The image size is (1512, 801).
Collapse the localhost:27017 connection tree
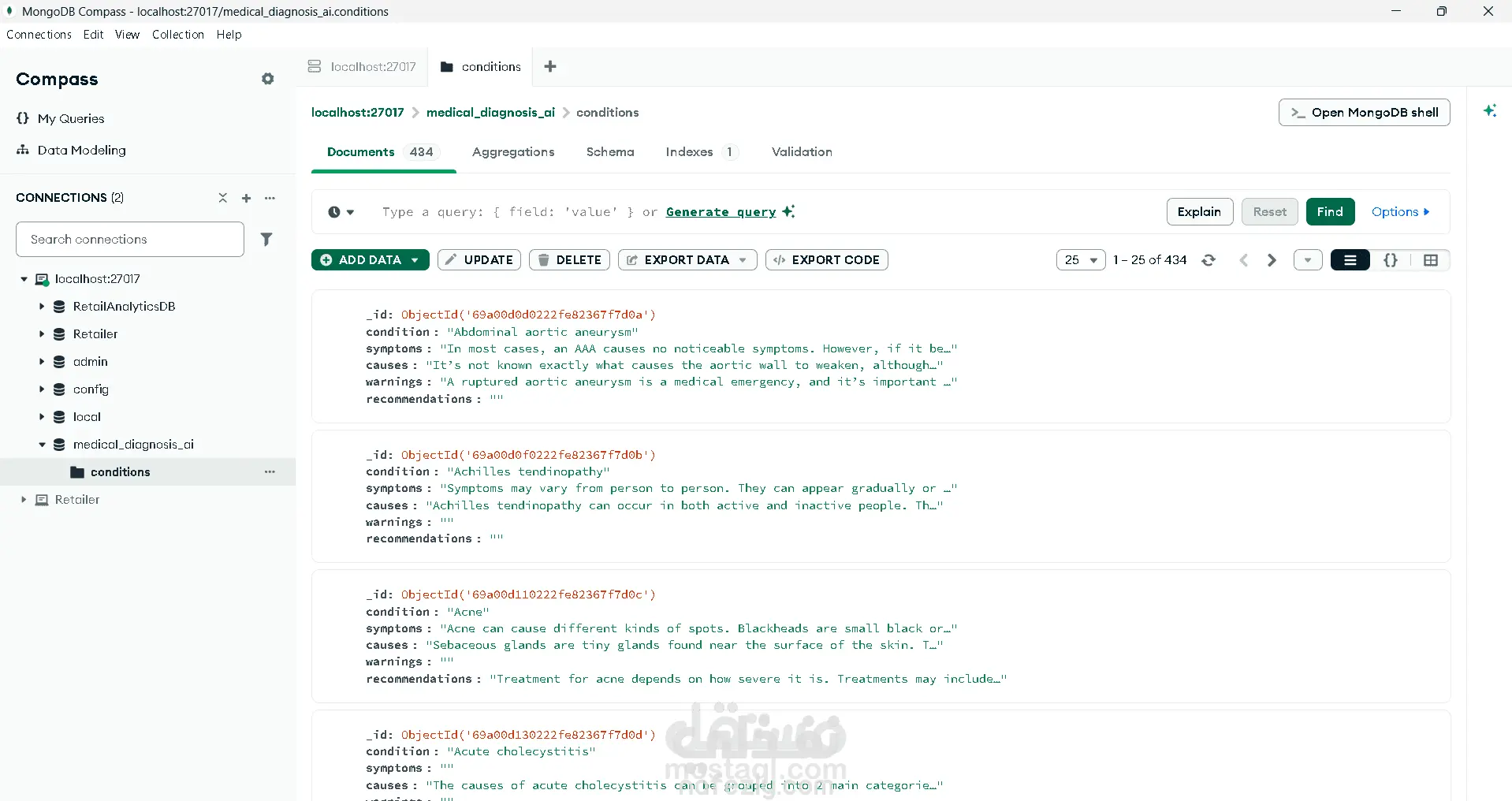[24, 279]
